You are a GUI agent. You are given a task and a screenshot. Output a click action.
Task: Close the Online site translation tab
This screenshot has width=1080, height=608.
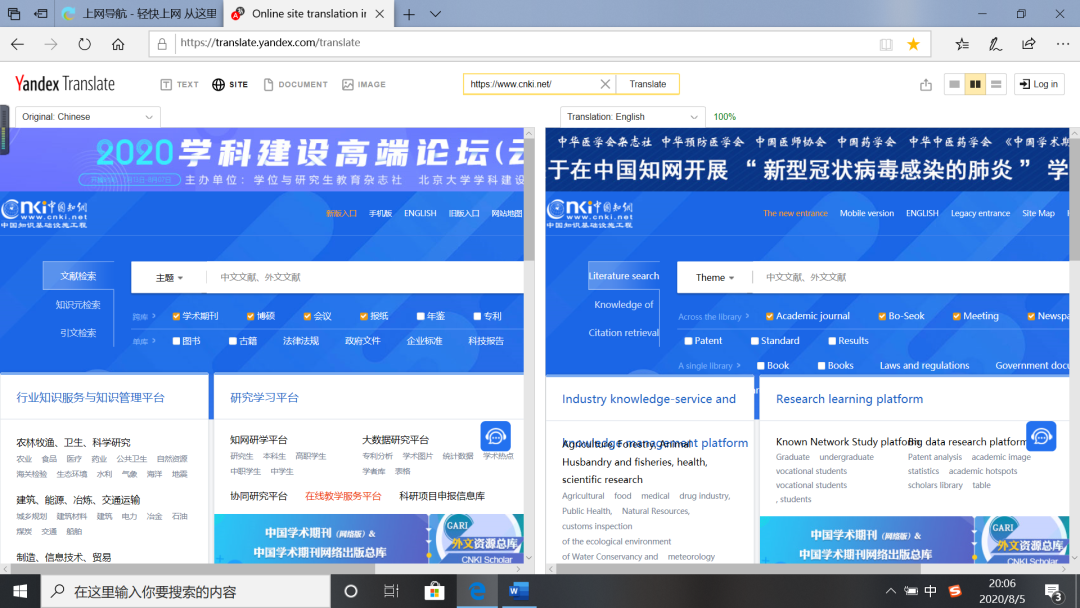coord(380,14)
